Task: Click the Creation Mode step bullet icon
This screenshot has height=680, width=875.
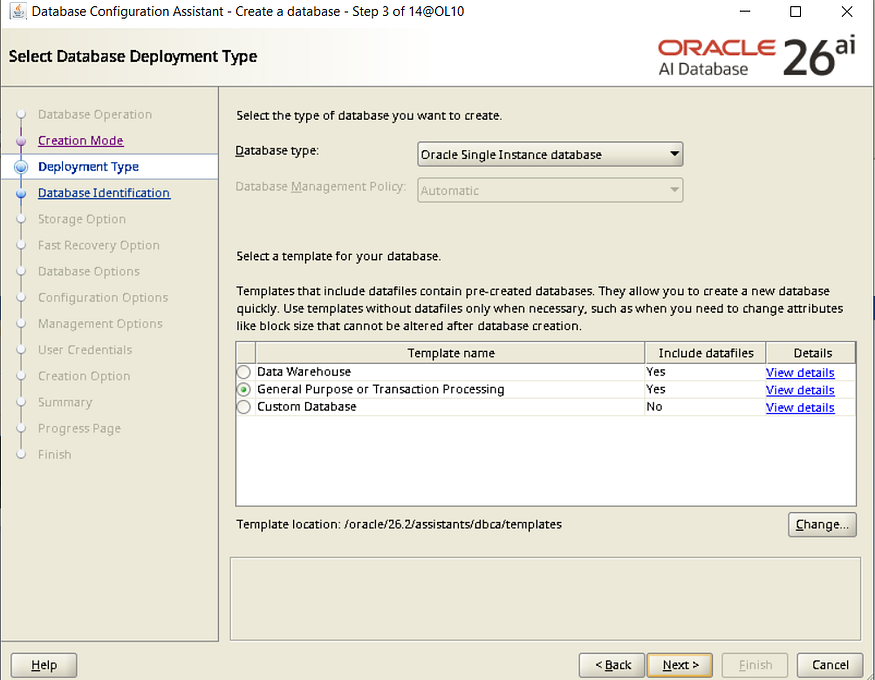Action: coord(21,141)
